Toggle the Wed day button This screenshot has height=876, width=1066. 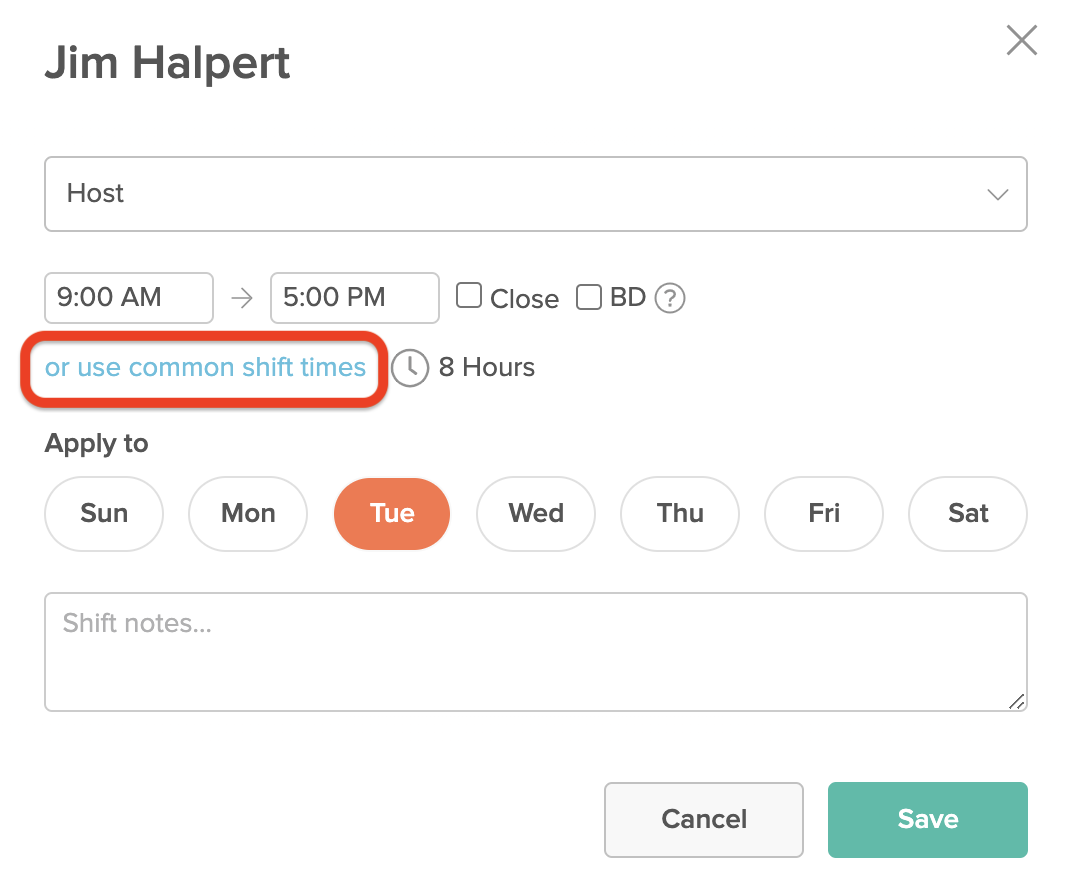coord(536,514)
